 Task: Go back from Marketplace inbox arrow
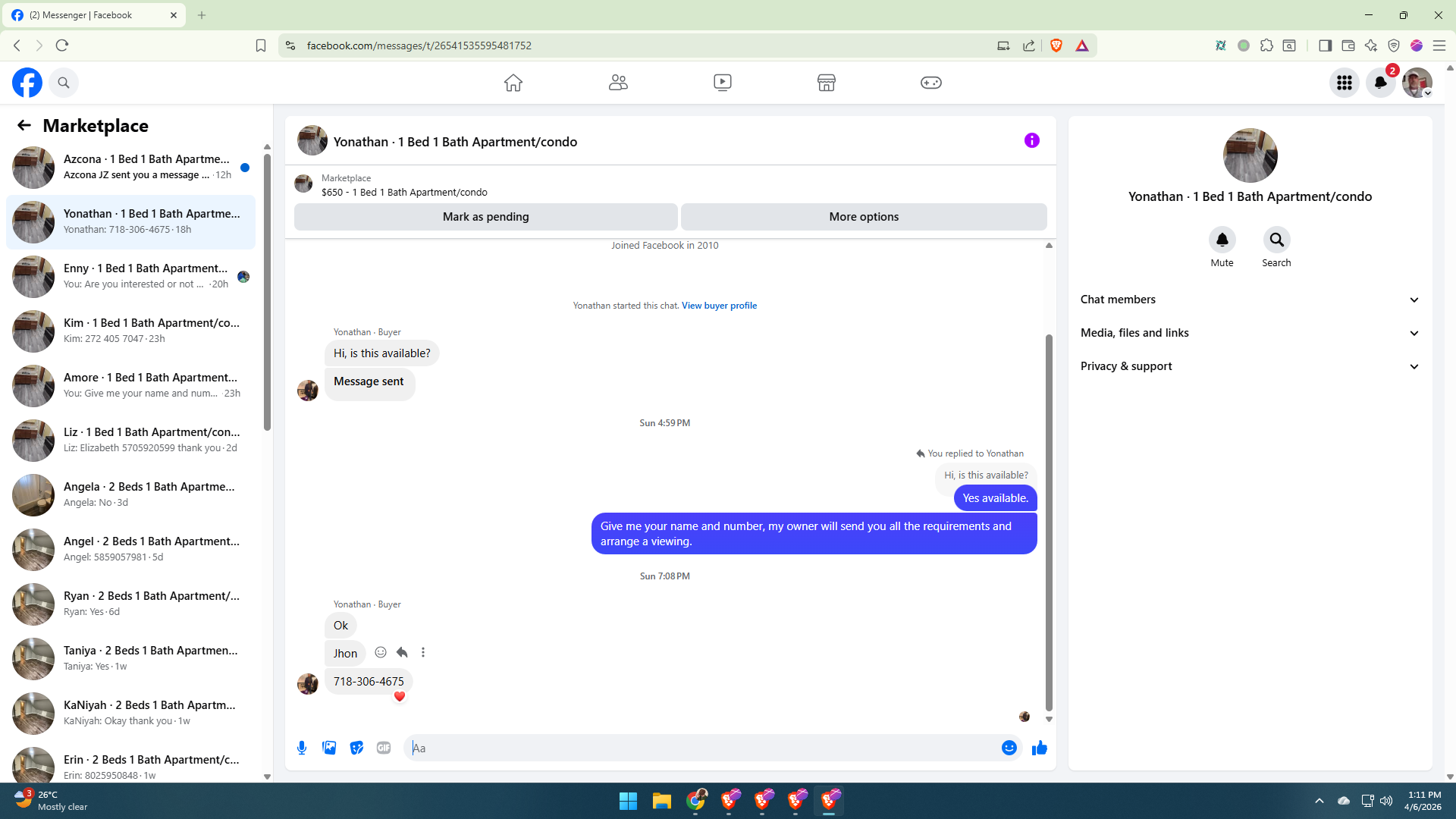pyautogui.click(x=24, y=125)
